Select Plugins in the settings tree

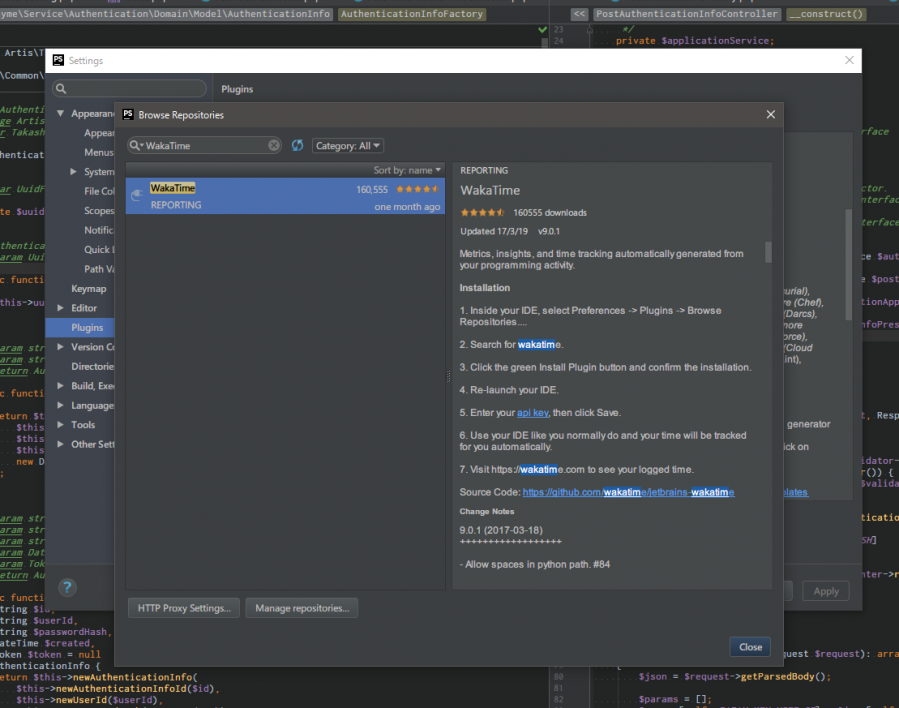(80, 327)
